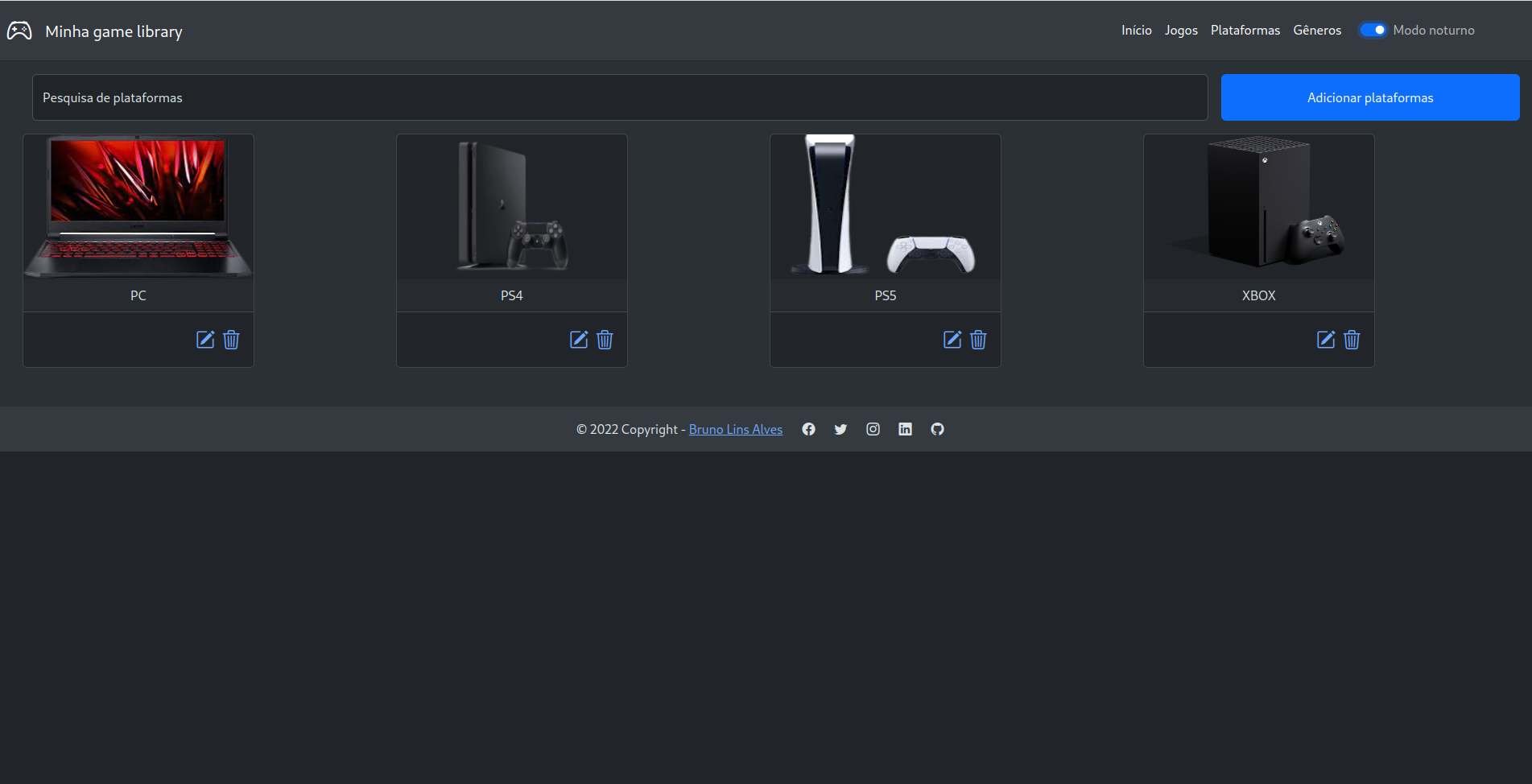
Task: Delete the PS5 platform
Action: point(978,340)
